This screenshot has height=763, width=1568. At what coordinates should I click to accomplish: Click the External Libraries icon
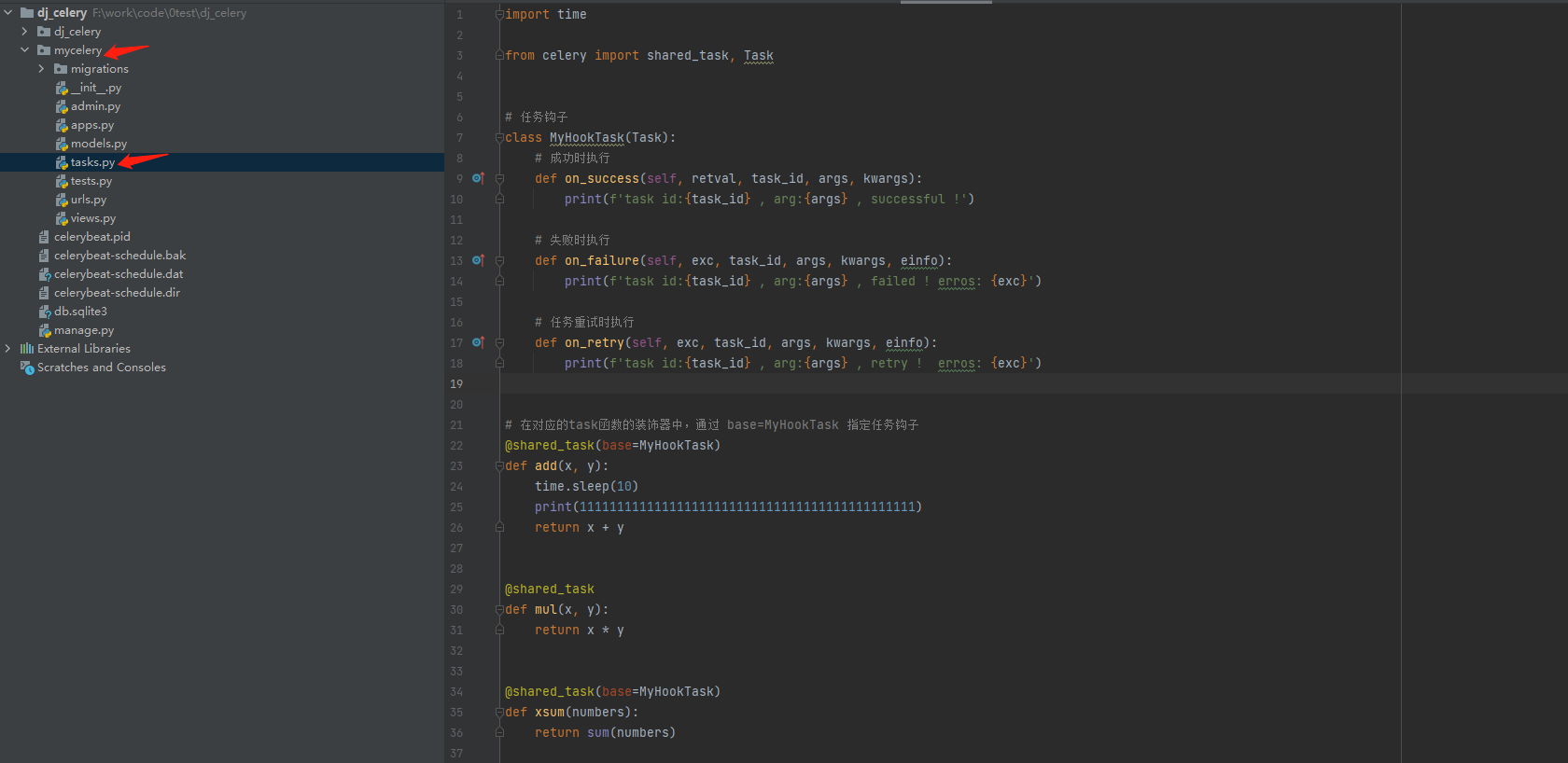click(x=27, y=349)
